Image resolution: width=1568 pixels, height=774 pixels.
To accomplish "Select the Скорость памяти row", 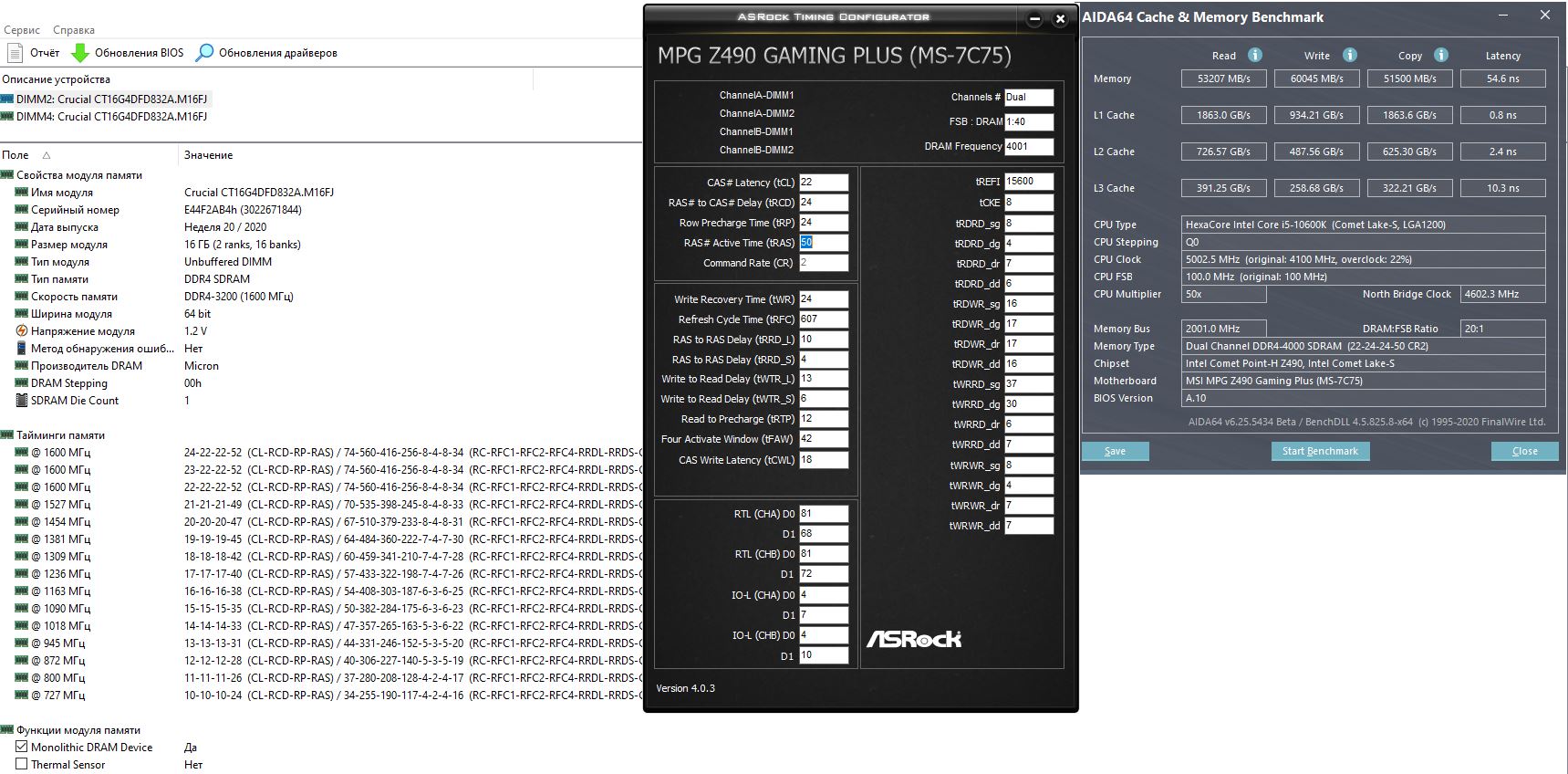I will pyautogui.click(x=319, y=297).
